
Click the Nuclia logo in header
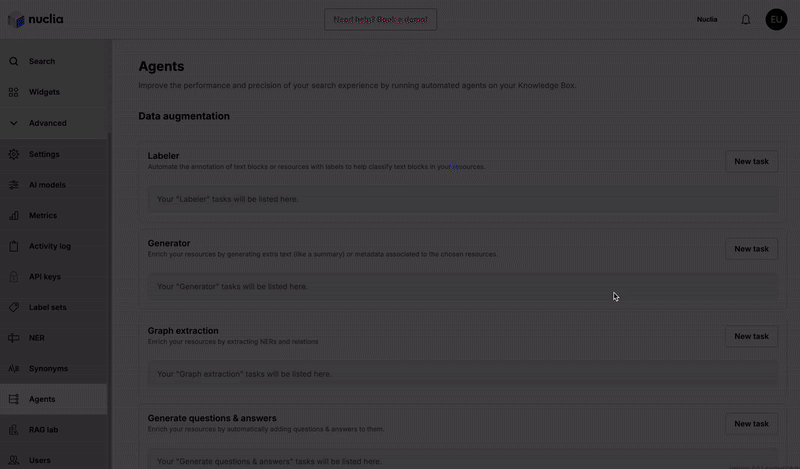pyautogui.click(x=35, y=19)
